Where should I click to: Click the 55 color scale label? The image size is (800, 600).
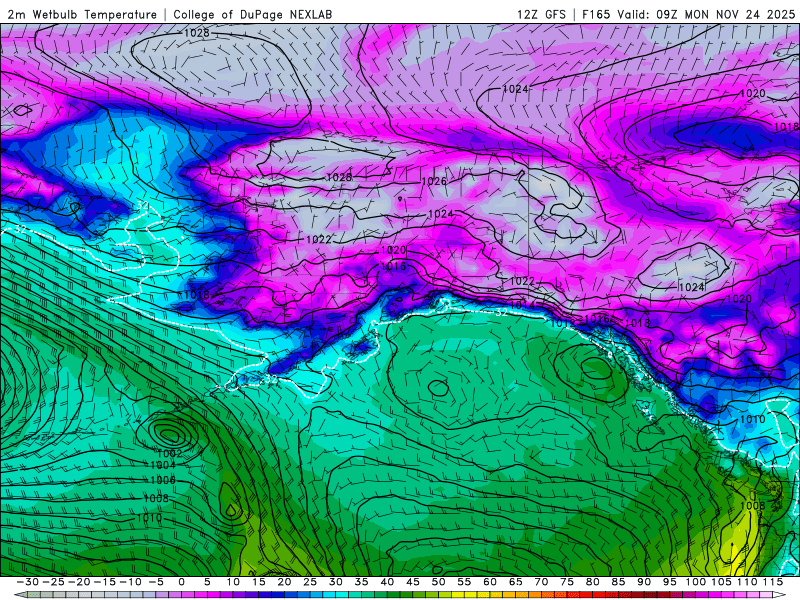click(464, 582)
